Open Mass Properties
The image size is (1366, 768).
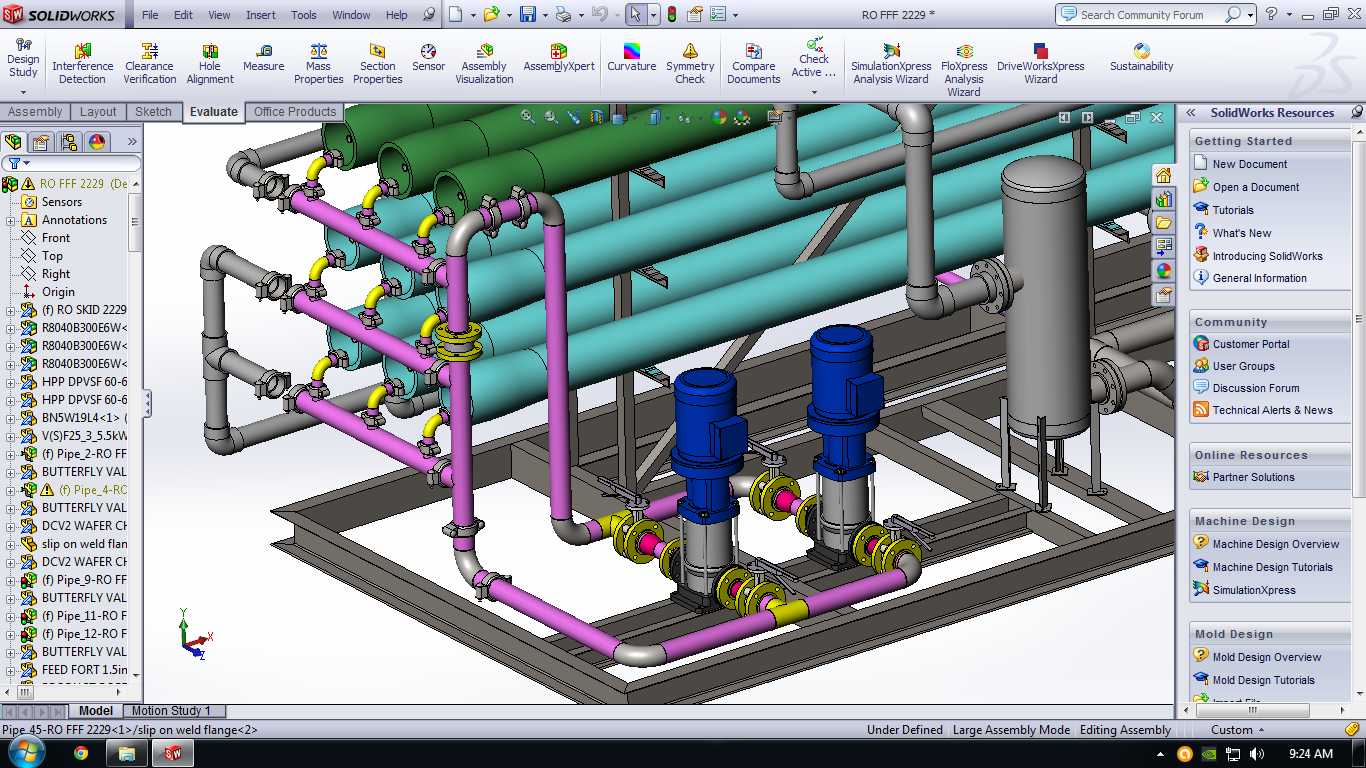coord(318,64)
